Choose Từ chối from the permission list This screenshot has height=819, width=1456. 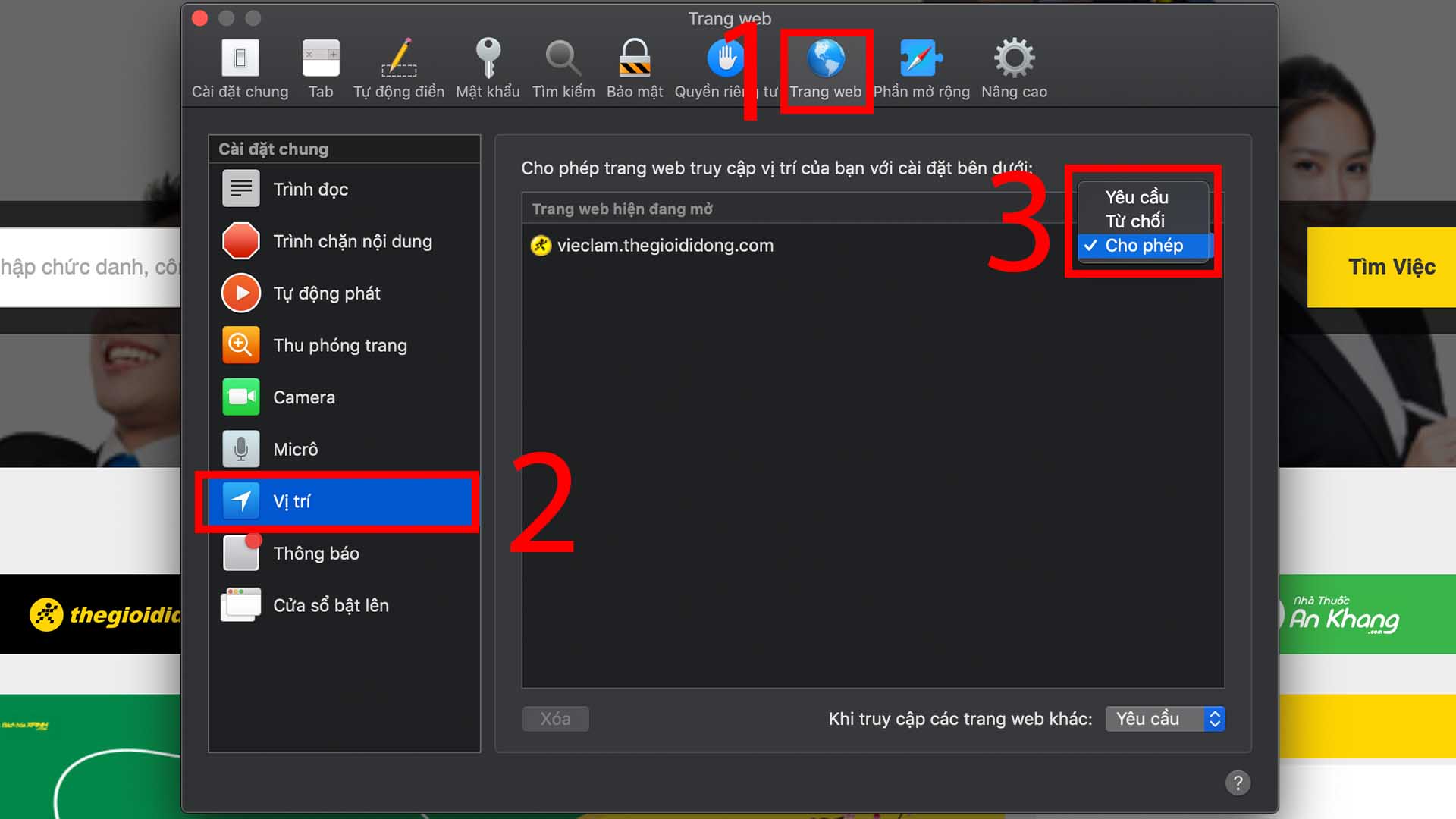[x=1135, y=221]
